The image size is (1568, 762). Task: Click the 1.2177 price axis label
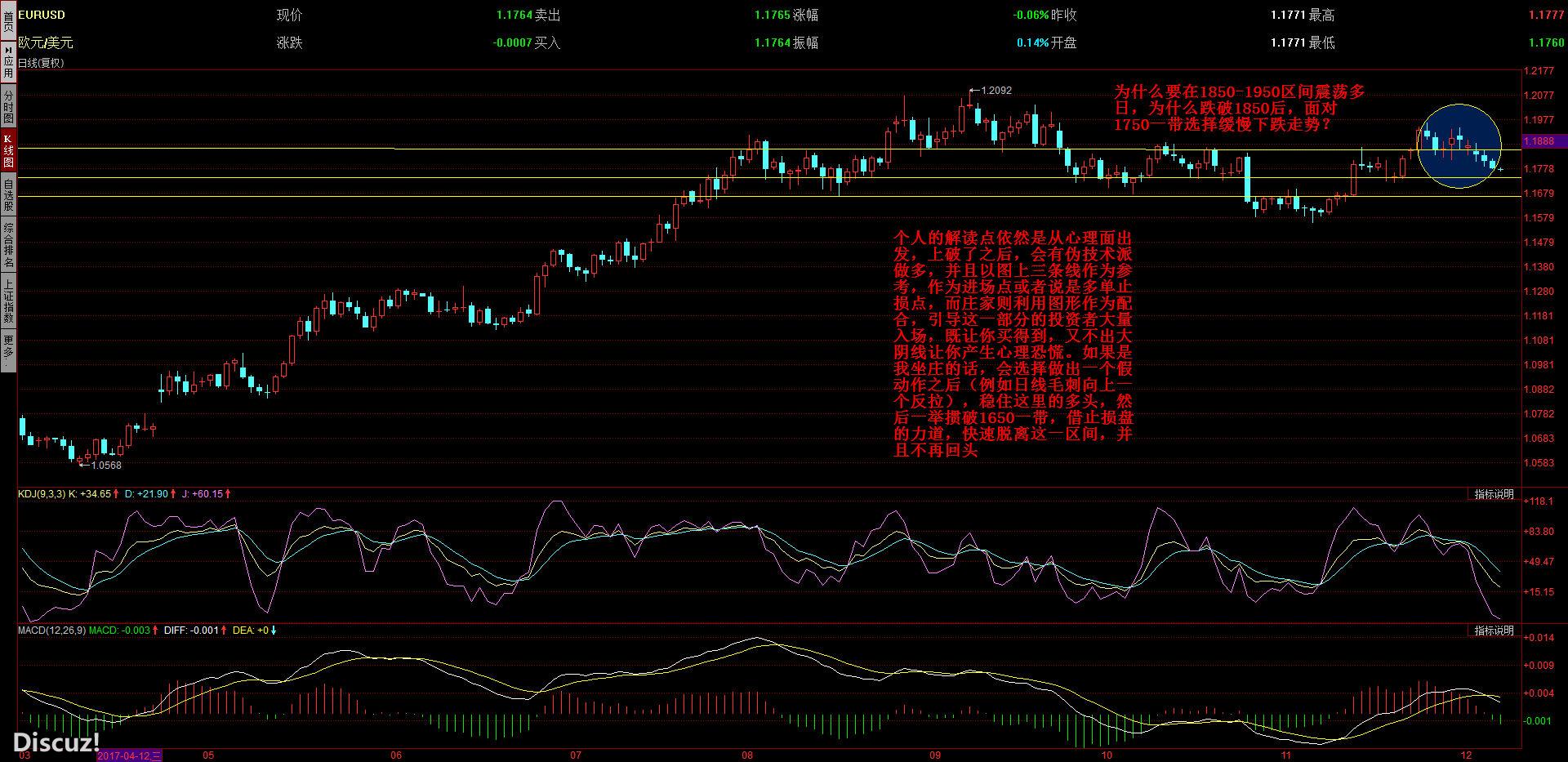[x=1539, y=71]
